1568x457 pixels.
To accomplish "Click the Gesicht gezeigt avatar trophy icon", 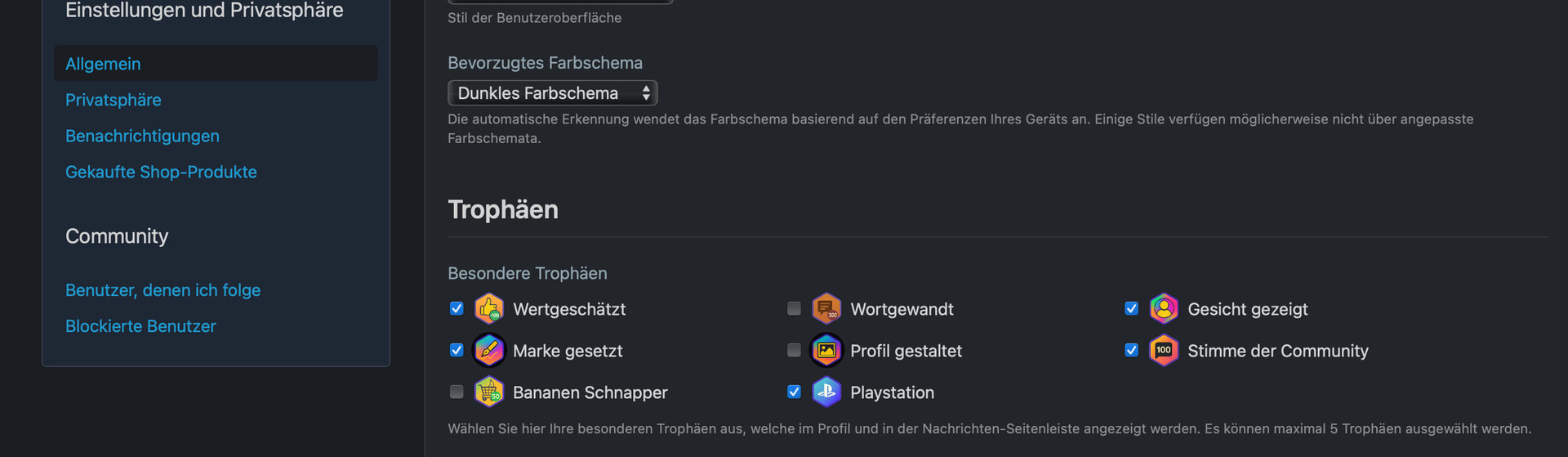I will coord(1164,309).
